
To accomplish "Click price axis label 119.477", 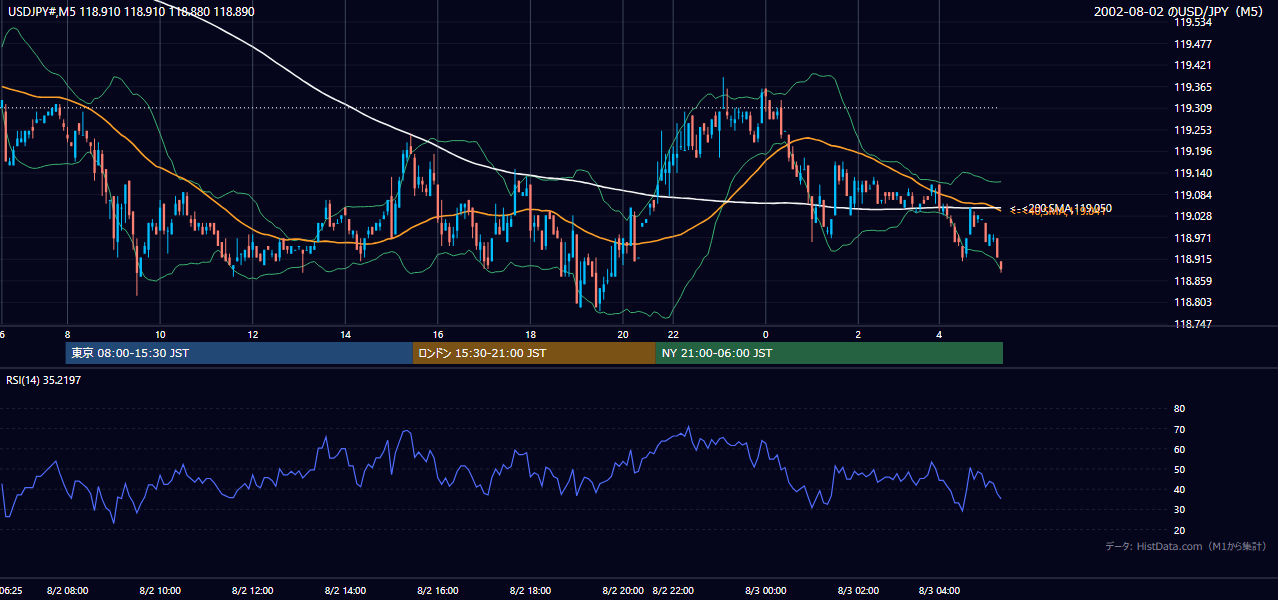I will pos(1194,44).
